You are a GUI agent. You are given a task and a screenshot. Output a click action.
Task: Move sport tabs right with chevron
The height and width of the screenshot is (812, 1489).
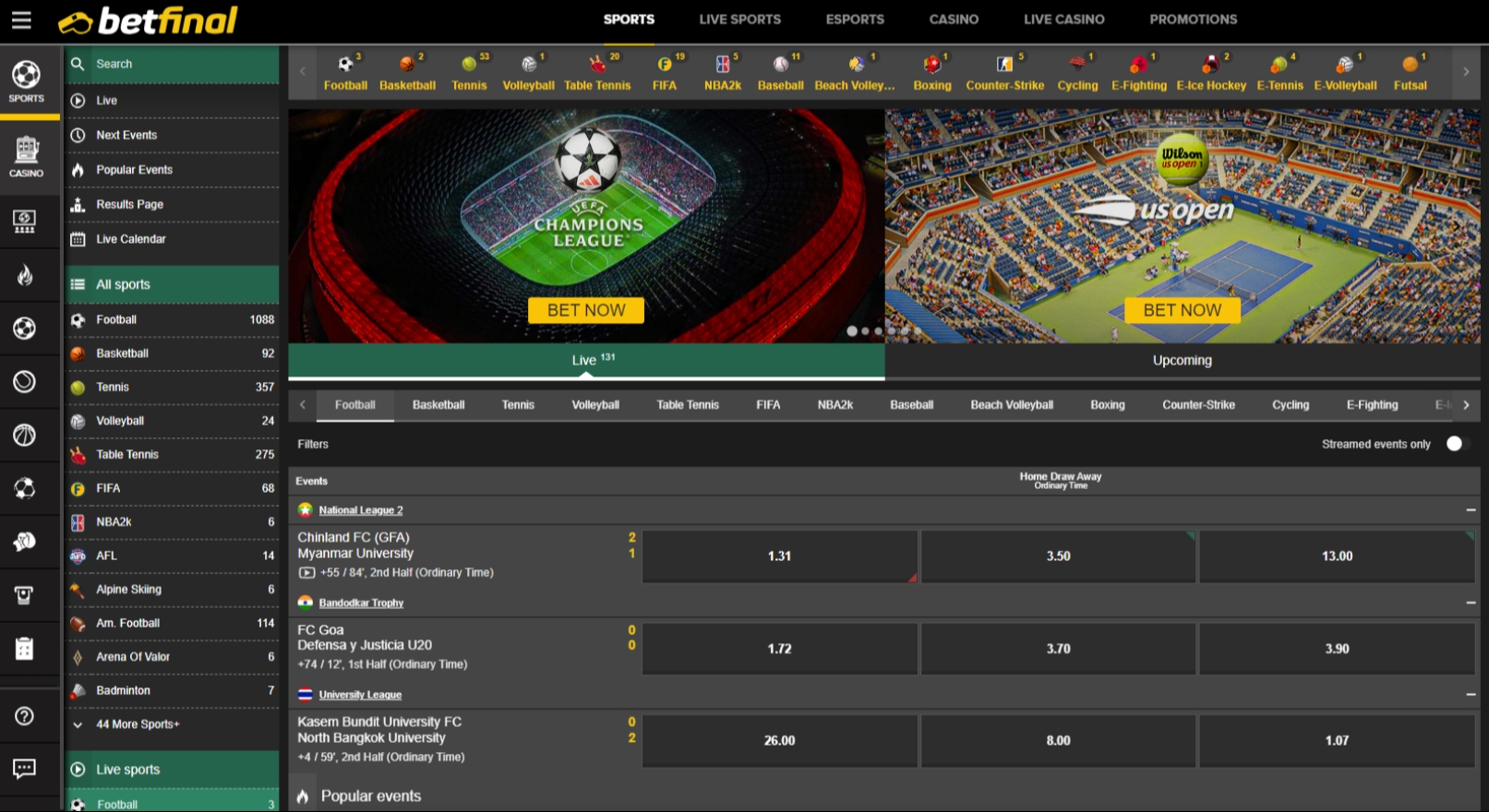[x=1466, y=405]
